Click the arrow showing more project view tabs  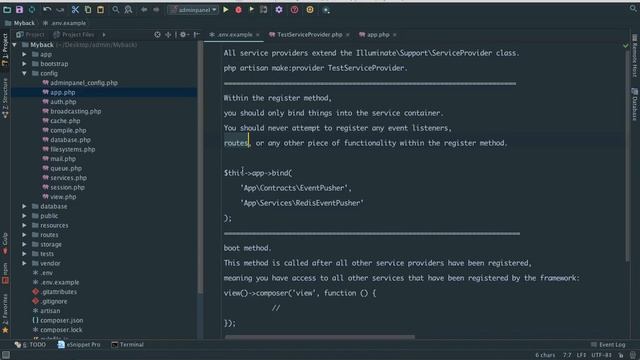pyautogui.click(x=104, y=35)
